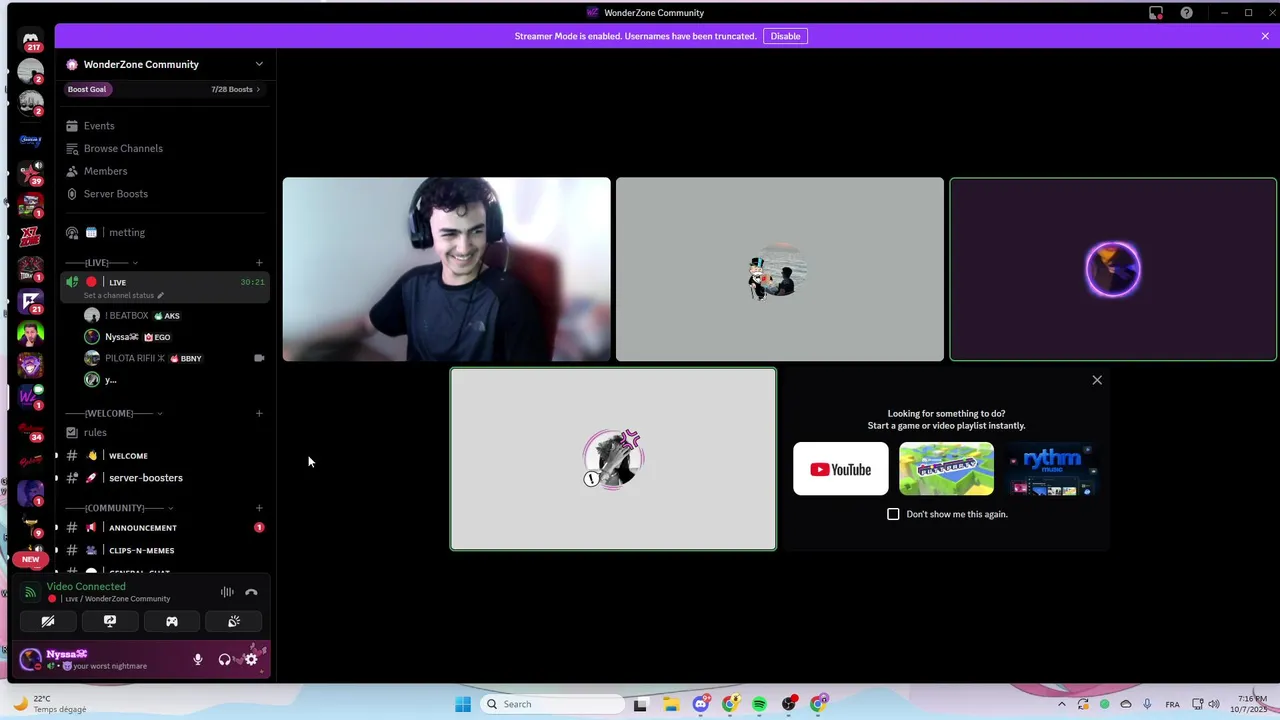
Task: Open Browse Channels
Action: pos(165,148)
